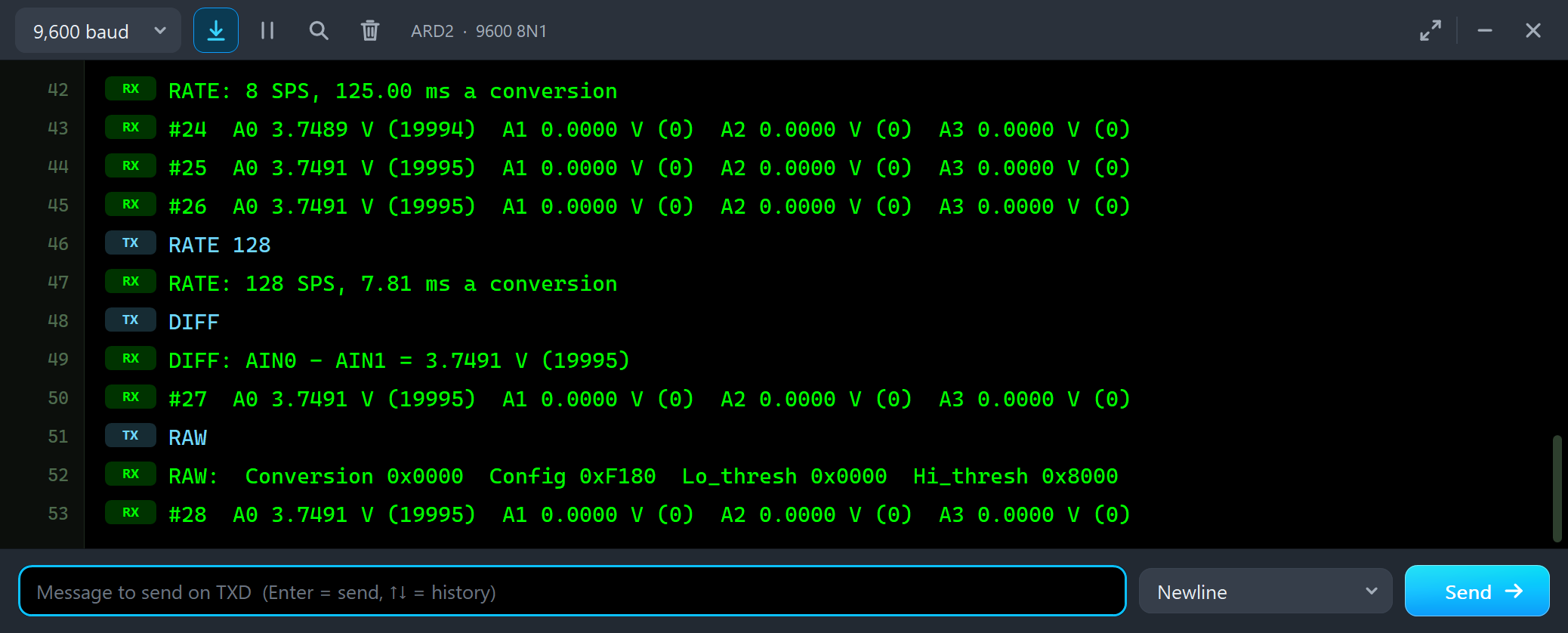Click the Send button
Viewport: 1568px width, 633px height.
pyautogui.click(x=1477, y=591)
